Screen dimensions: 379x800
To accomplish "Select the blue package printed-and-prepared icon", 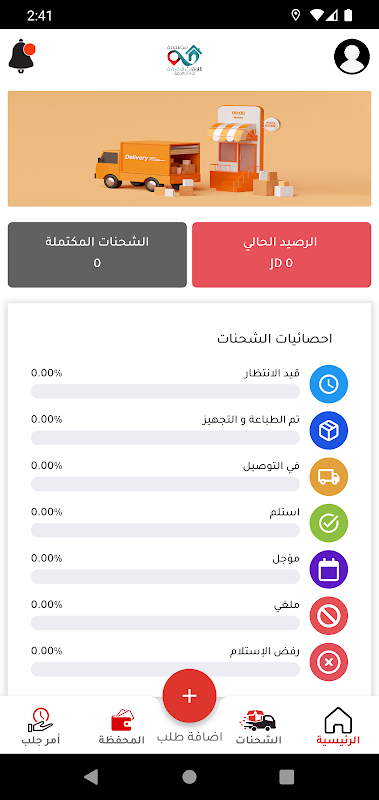I will click(x=329, y=431).
